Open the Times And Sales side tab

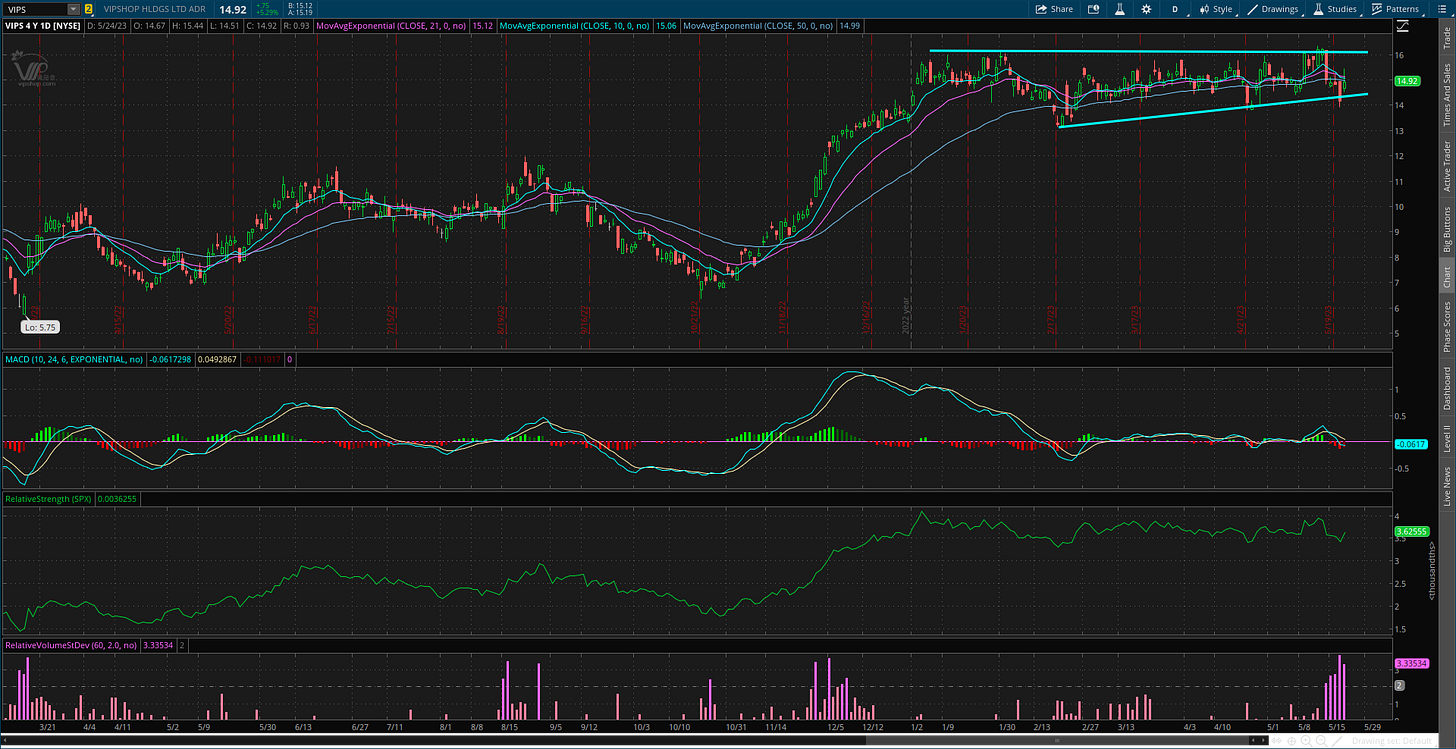[x=1446, y=92]
